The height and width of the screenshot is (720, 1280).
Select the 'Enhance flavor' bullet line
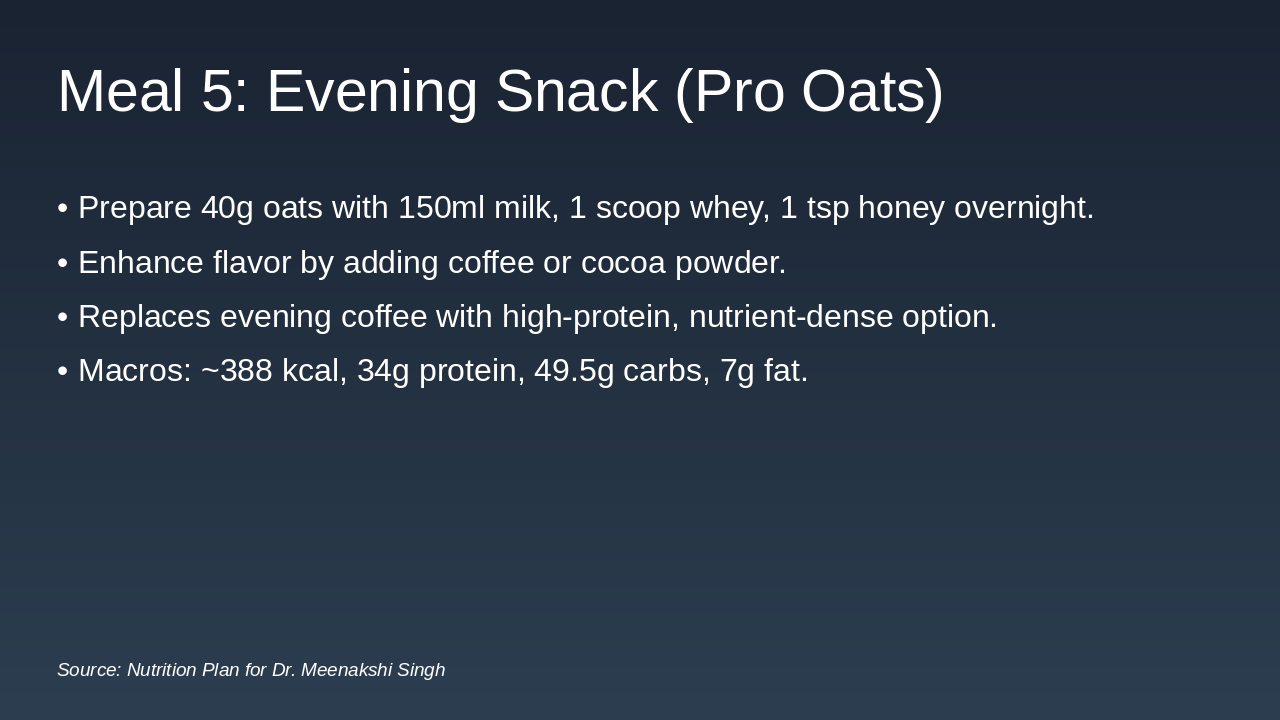(431, 263)
